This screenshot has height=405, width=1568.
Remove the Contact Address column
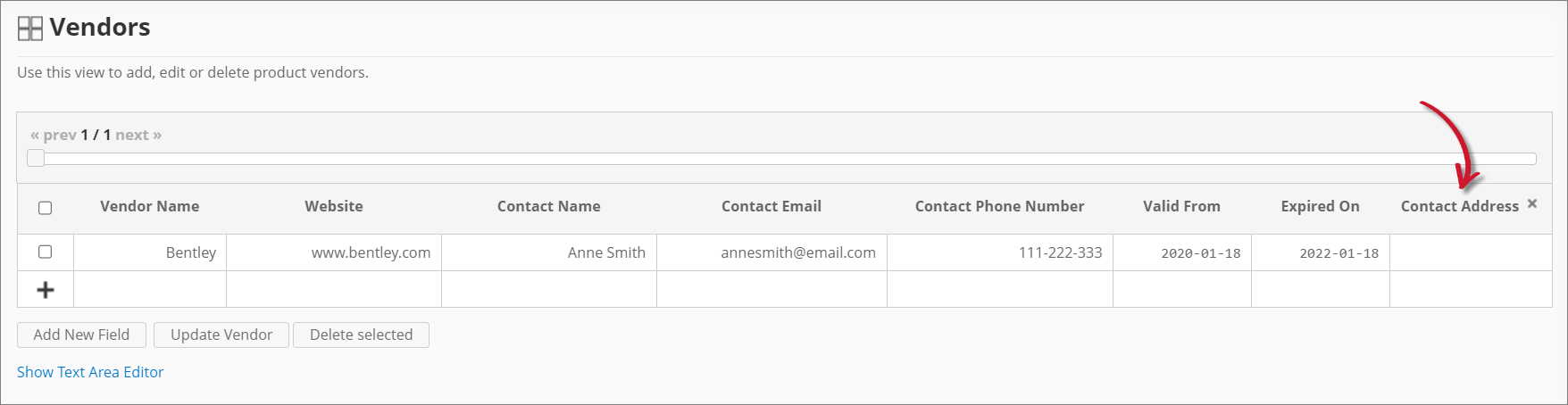[1532, 203]
